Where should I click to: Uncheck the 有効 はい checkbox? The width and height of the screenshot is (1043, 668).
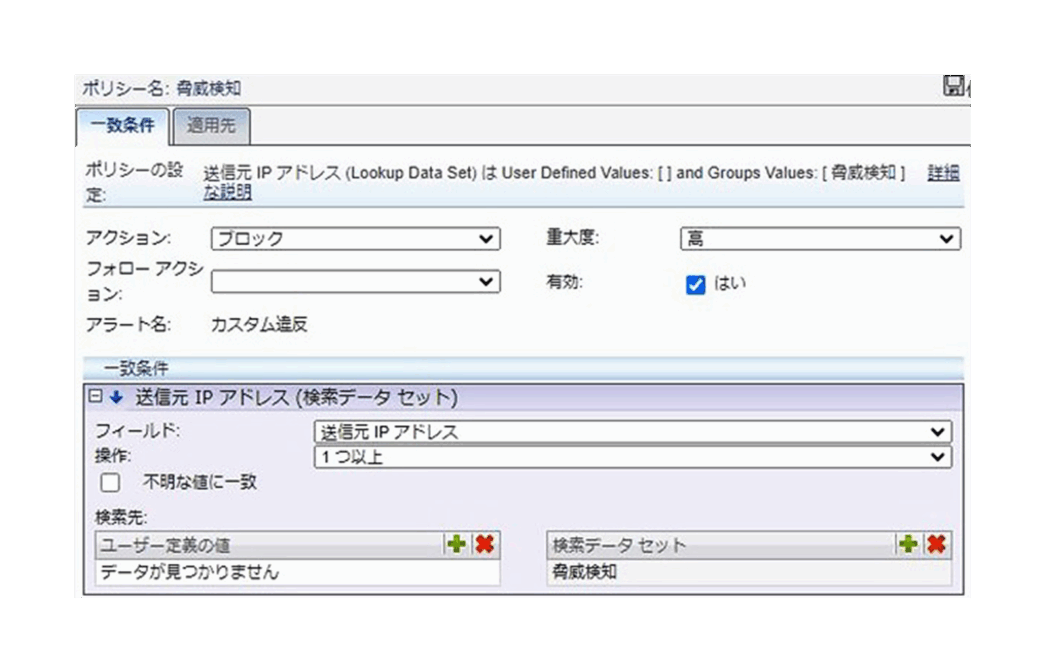tap(696, 284)
